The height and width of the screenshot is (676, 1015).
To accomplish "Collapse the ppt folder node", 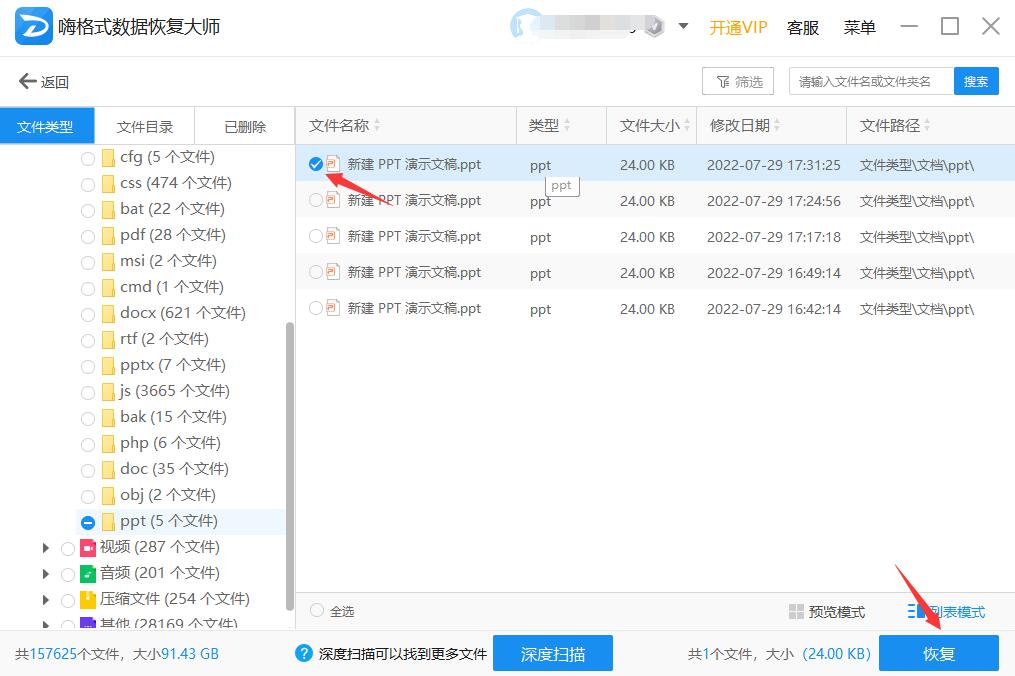I will (x=88, y=521).
